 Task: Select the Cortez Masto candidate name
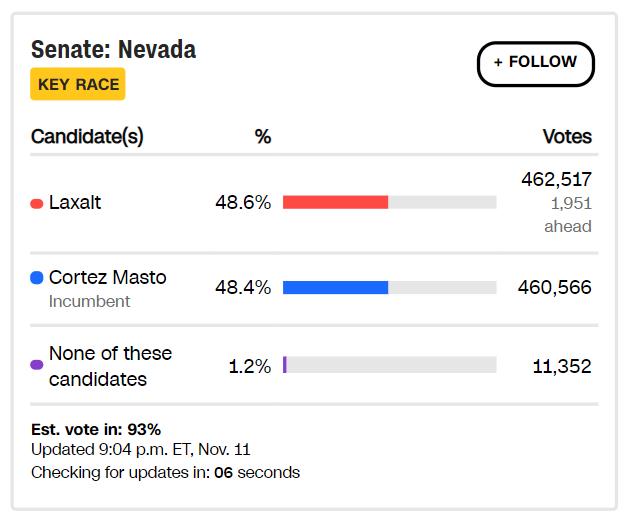tap(107, 277)
